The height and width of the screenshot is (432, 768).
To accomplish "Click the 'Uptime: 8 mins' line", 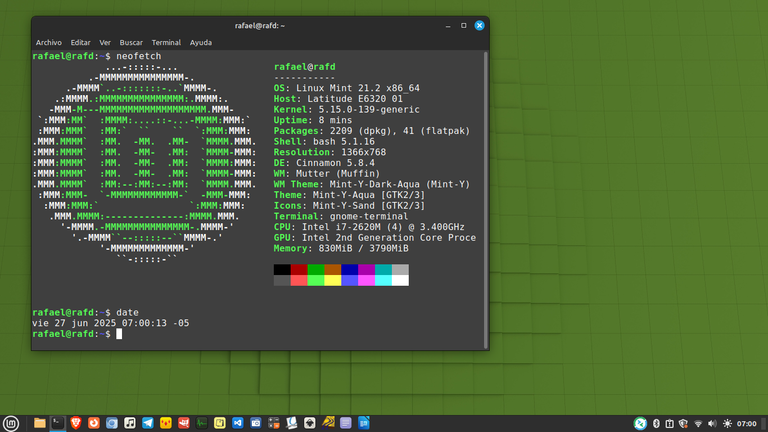I will [x=313, y=120].
